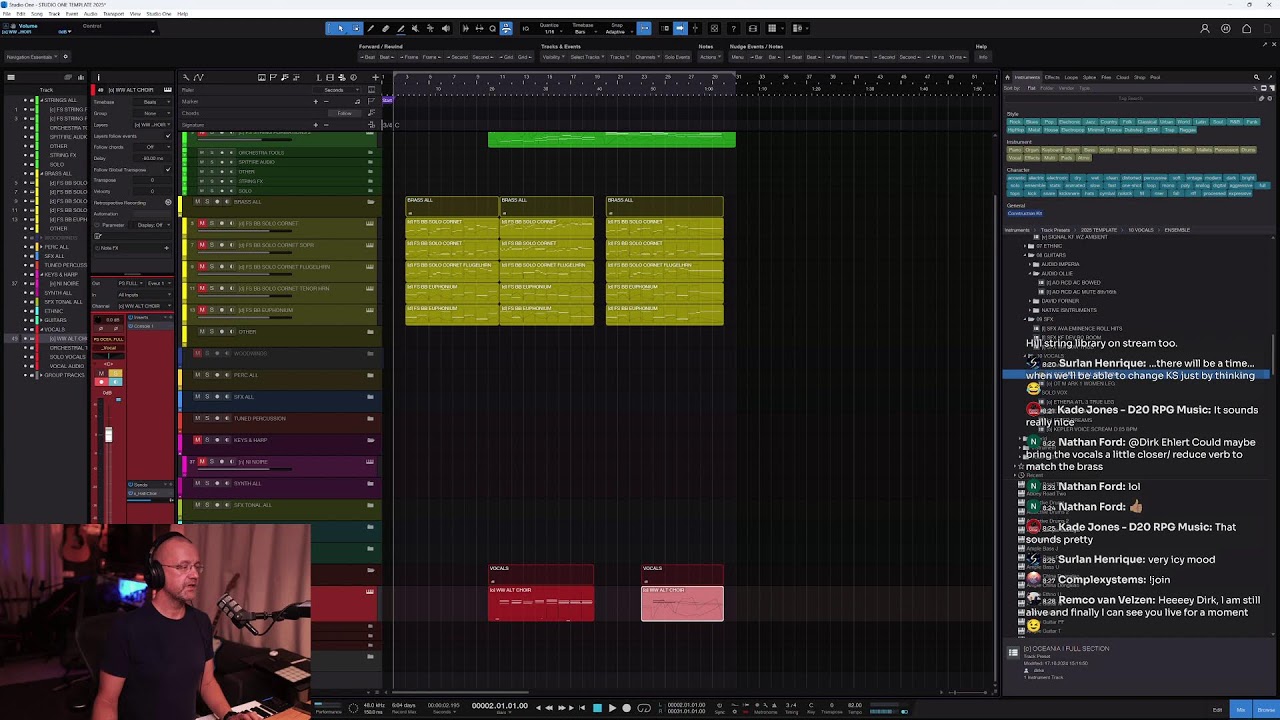This screenshot has width=1280, height=720.
Task: Solo the SYNTH ALL track
Action: 207,484
